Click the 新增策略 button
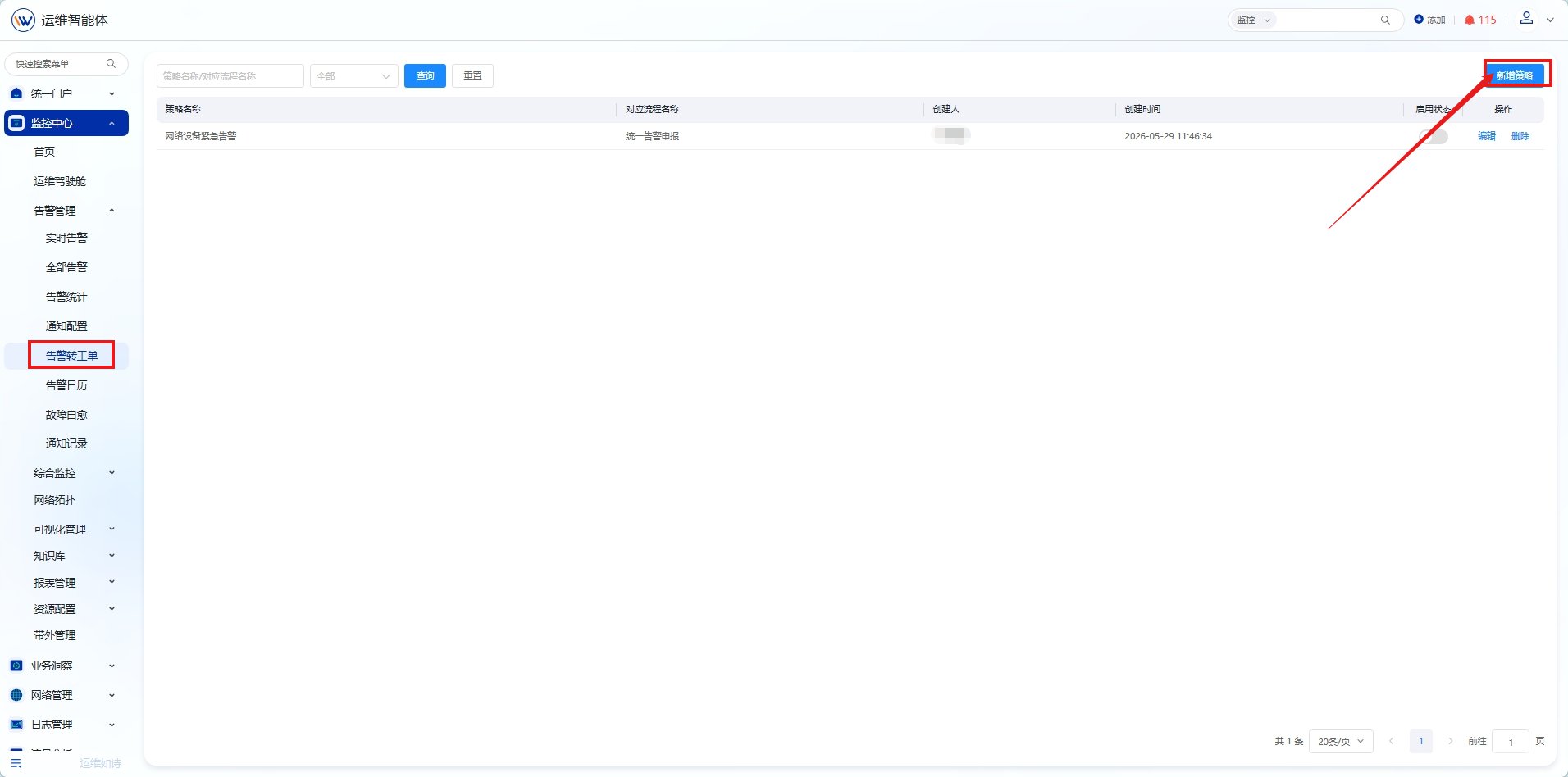Image resolution: width=1568 pixels, height=777 pixels. (1515, 75)
